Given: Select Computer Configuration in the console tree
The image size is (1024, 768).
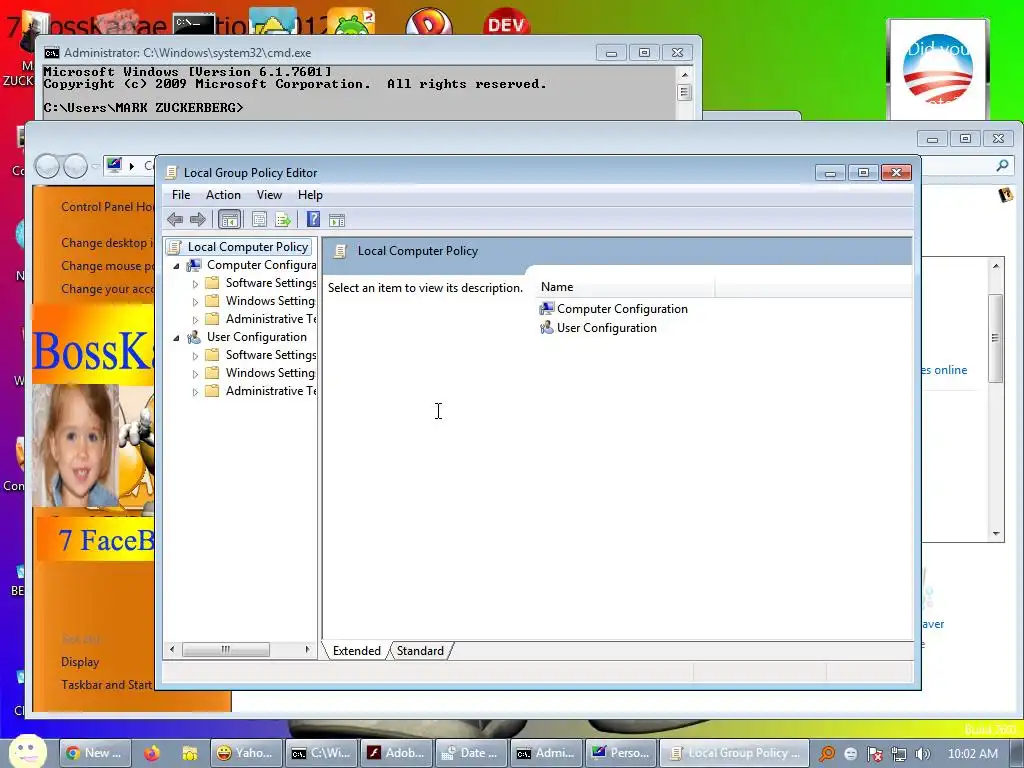Looking at the screenshot, I should (261, 265).
